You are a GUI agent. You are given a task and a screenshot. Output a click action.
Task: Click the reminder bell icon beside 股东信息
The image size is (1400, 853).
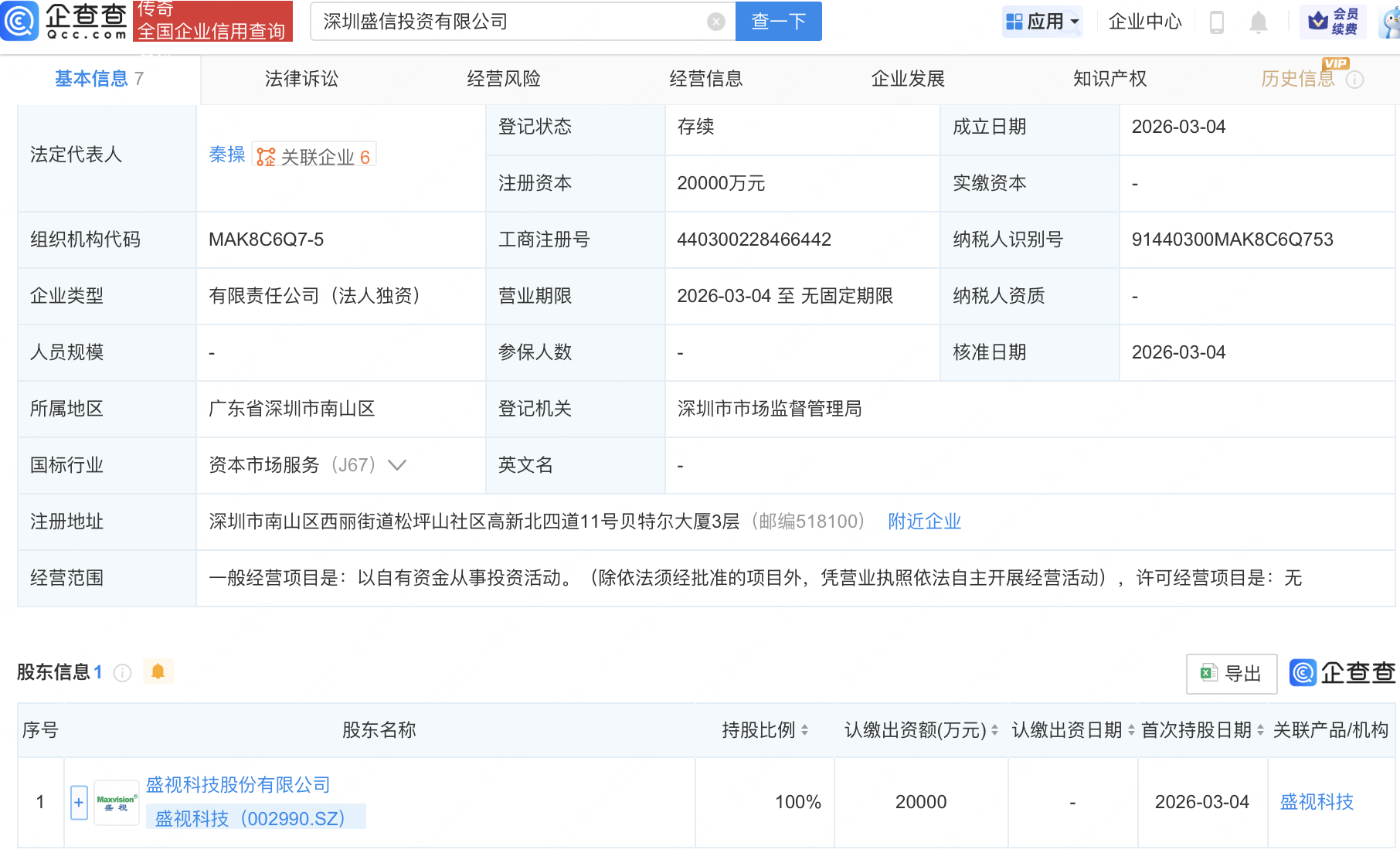coord(158,671)
